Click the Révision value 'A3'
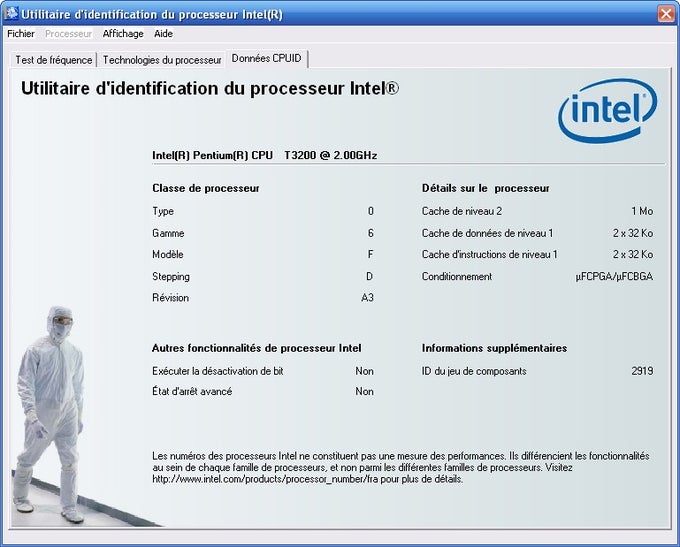Viewport: 680px width, 547px height. tap(367, 298)
